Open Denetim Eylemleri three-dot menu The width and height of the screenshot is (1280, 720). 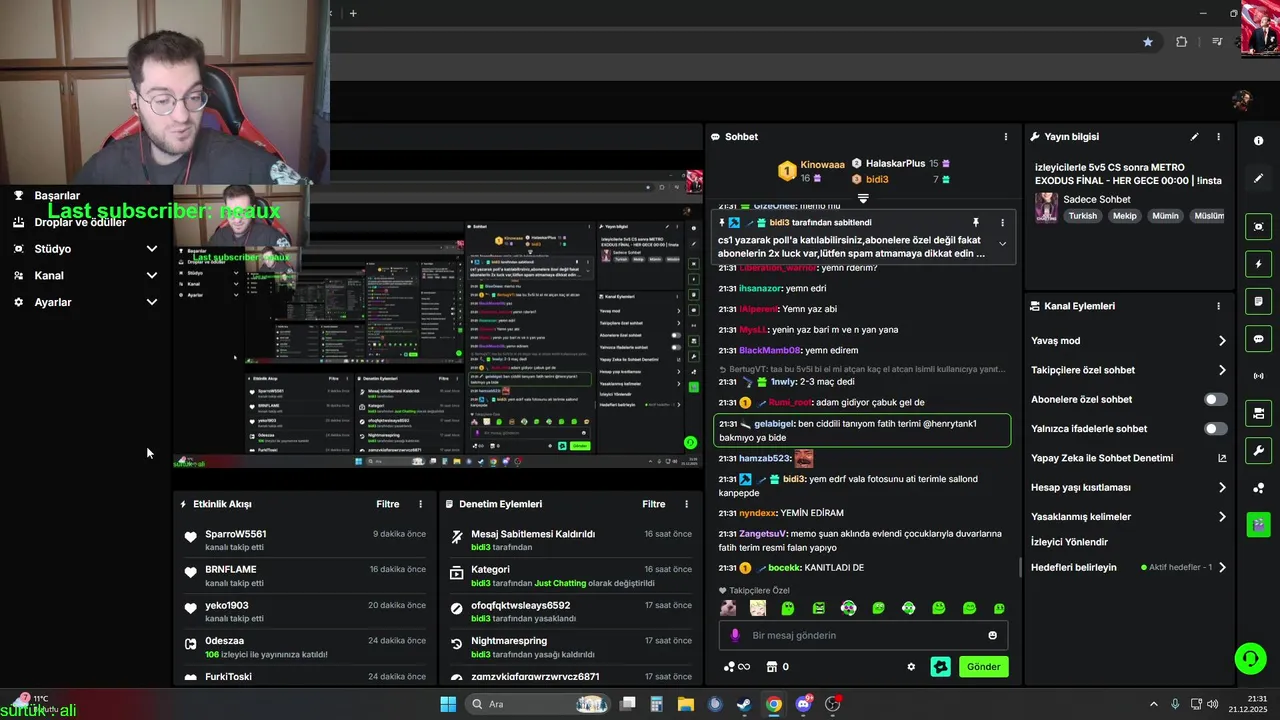point(686,504)
